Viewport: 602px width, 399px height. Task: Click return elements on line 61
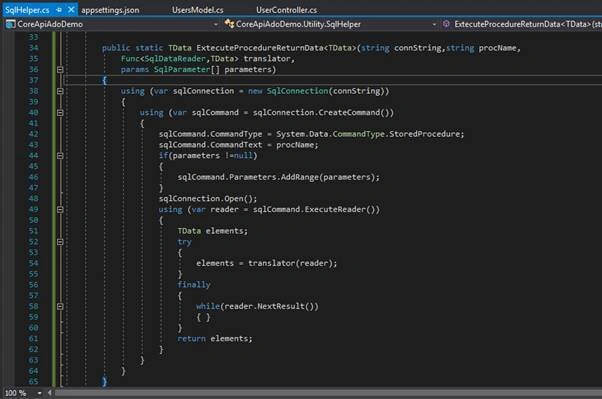click(215, 338)
